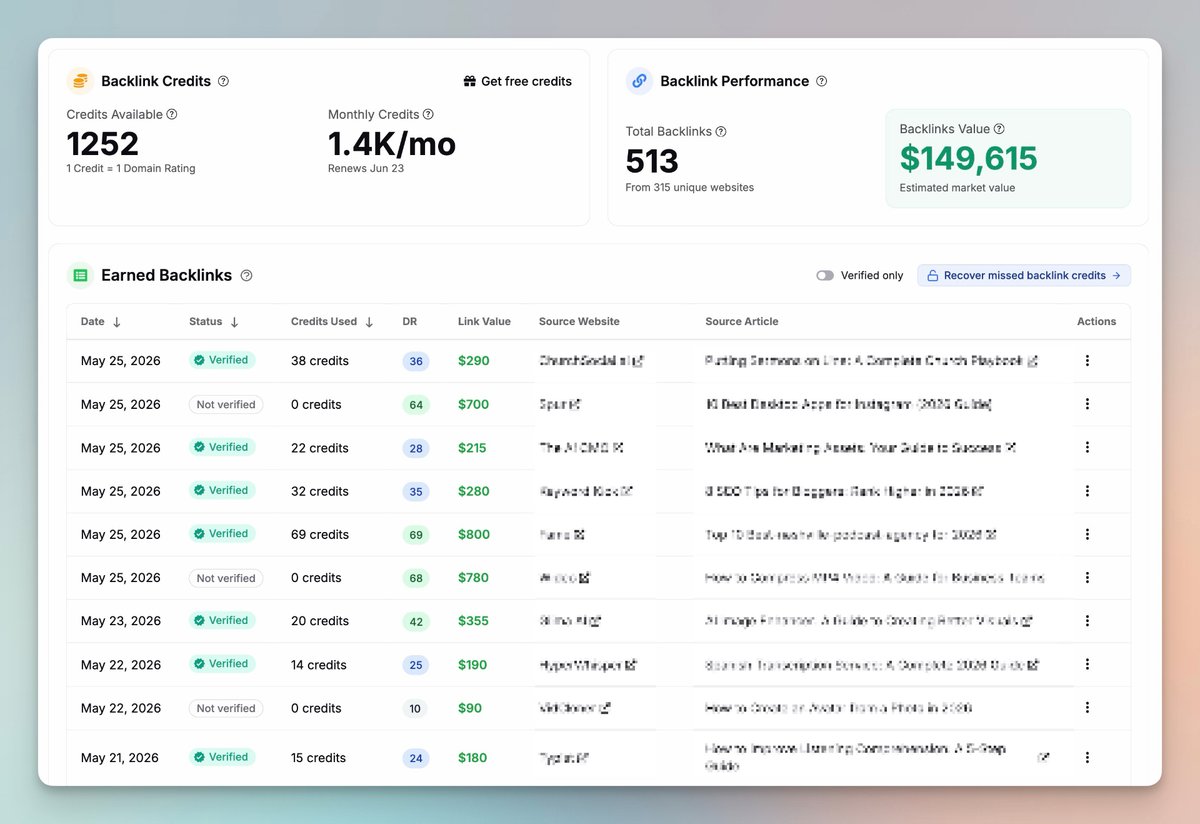1200x824 pixels.
Task: Click the 1252 credits available value
Action: pyautogui.click(x=103, y=144)
